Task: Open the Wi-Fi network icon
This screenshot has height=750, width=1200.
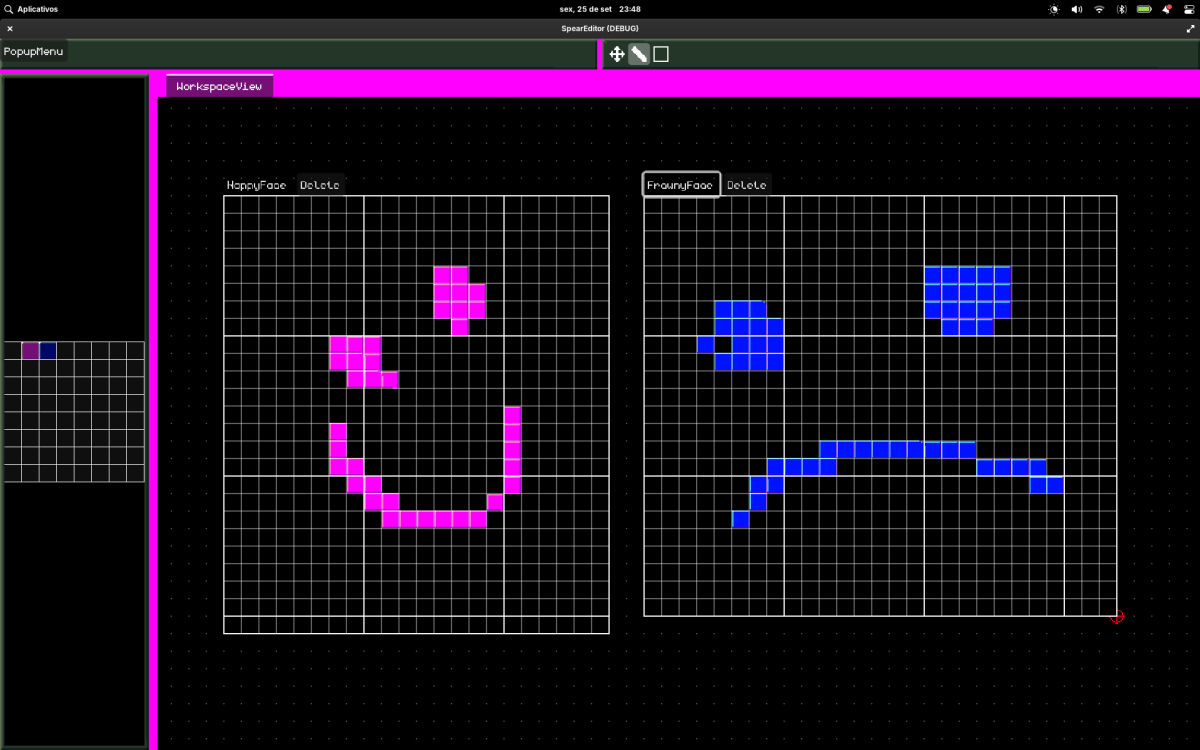Action: point(1099,9)
